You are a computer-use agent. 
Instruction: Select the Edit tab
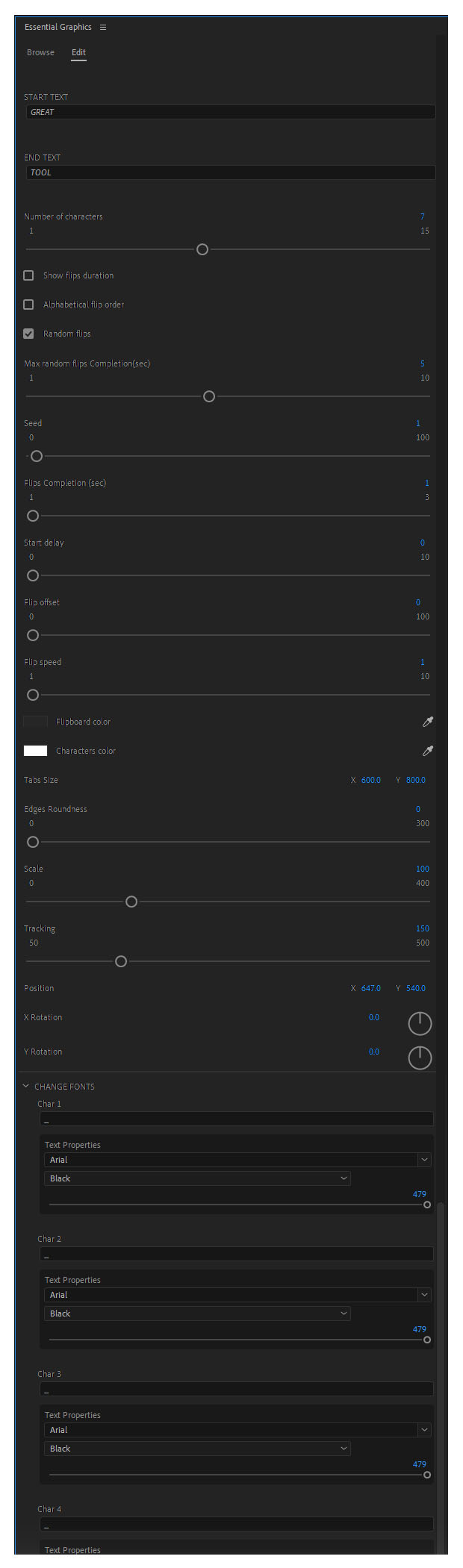click(78, 52)
